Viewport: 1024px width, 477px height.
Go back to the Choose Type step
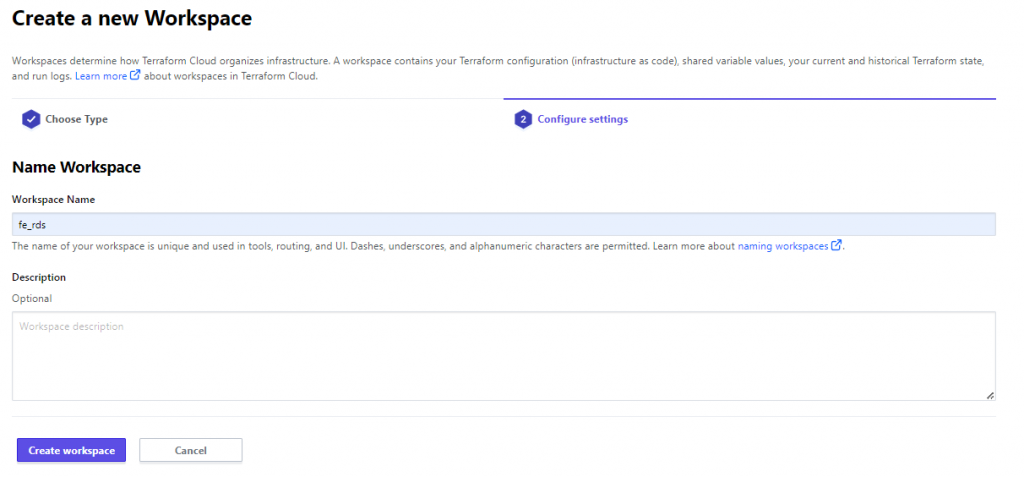coord(76,120)
